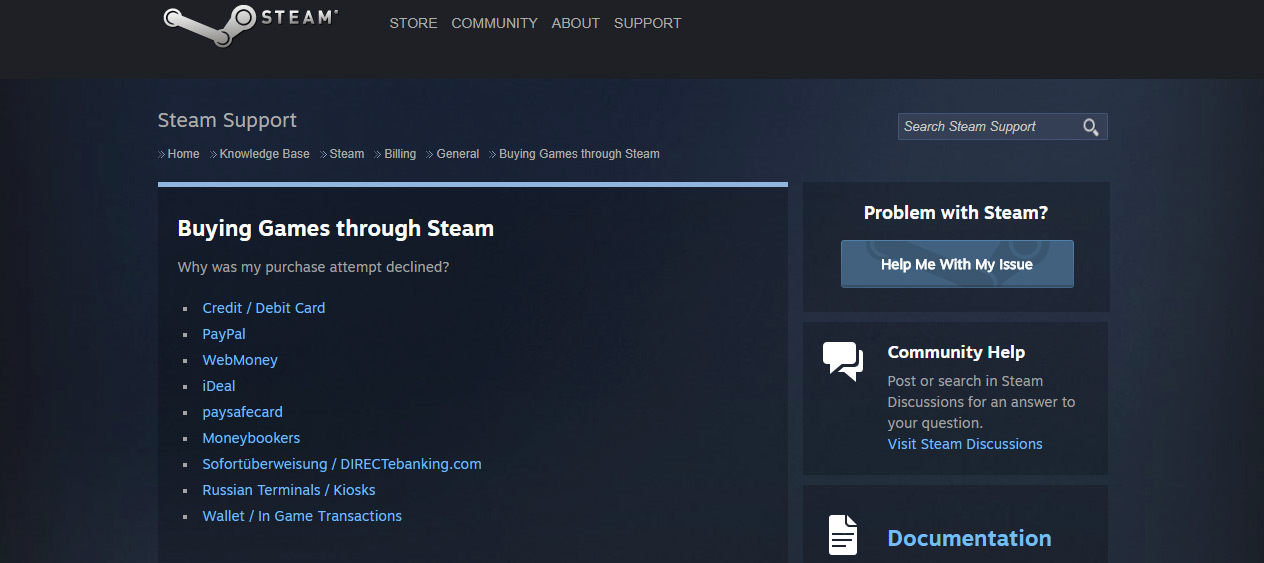Open the Moneybookers link
Screen dimensions: 1264x563
pos(251,438)
